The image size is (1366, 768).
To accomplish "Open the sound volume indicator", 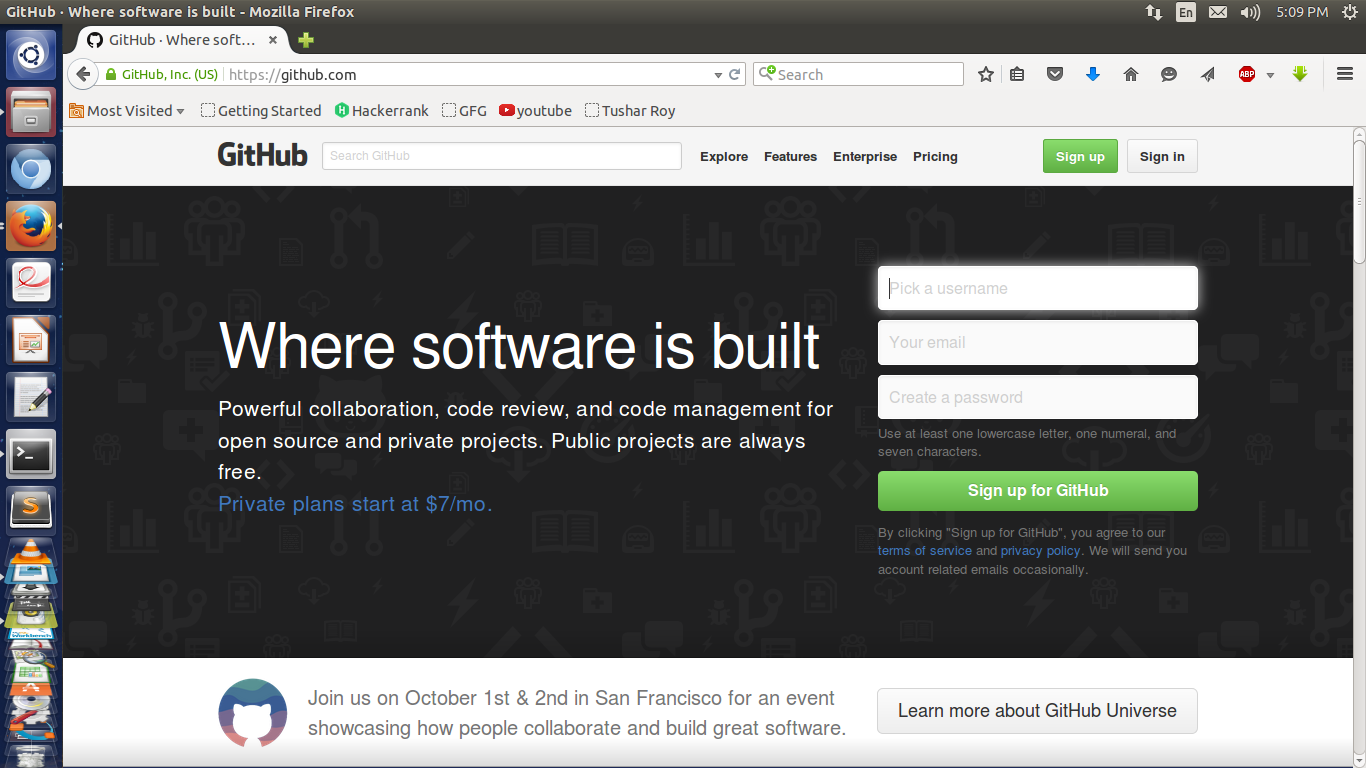I will [1250, 12].
